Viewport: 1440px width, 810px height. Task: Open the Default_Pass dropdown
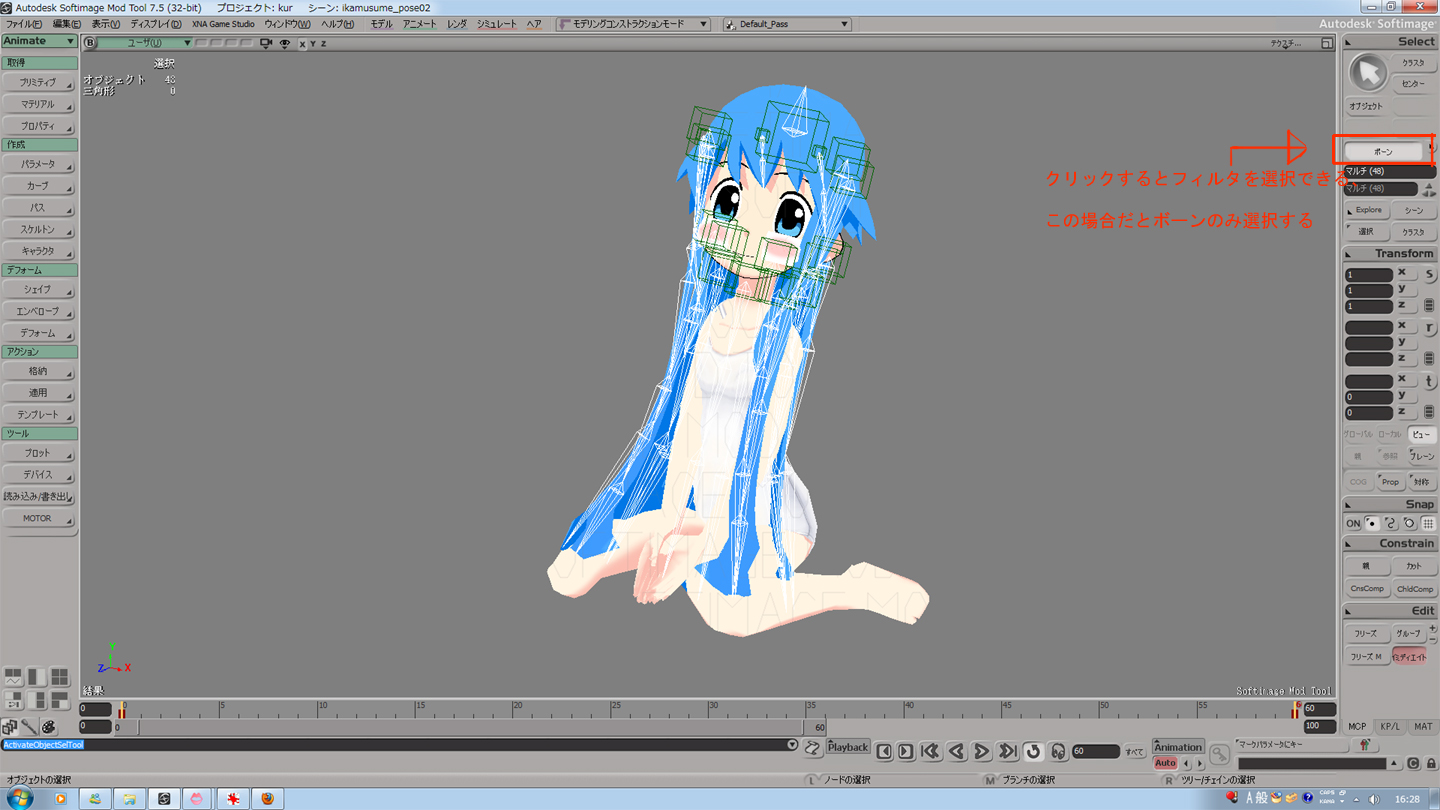pos(787,24)
